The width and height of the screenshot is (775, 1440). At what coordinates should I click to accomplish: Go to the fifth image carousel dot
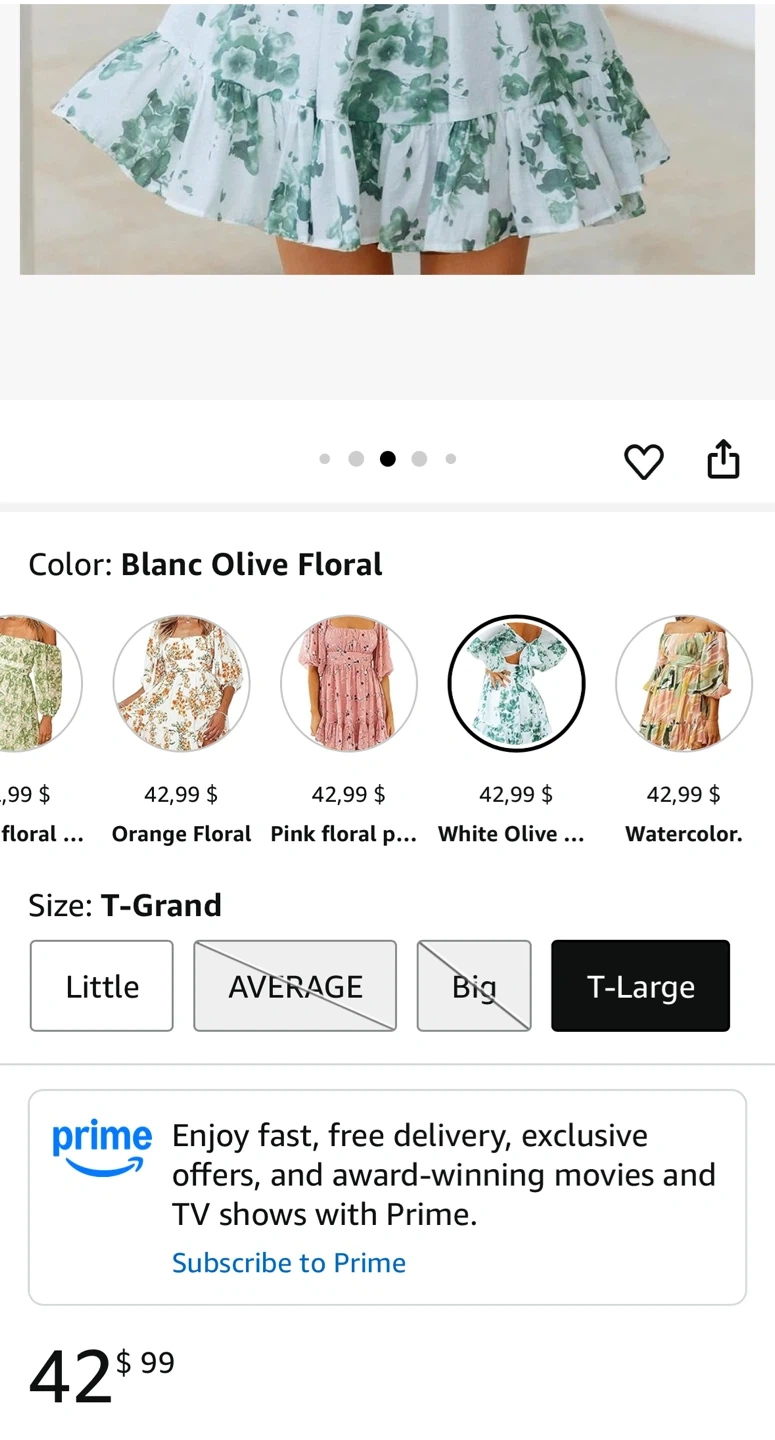point(451,459)
